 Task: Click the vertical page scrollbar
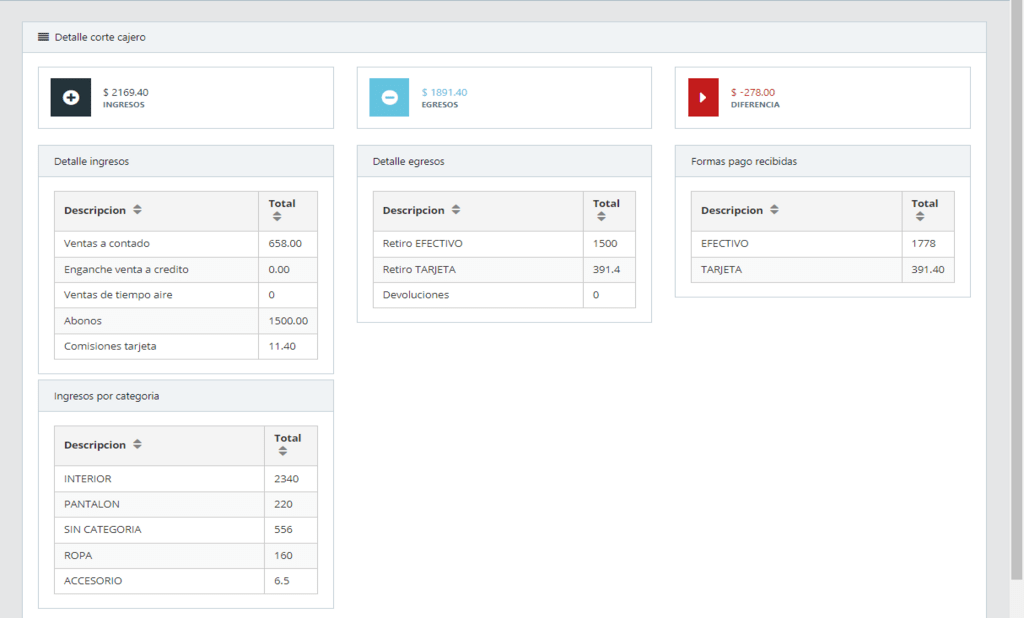(x=1017, y=300)
